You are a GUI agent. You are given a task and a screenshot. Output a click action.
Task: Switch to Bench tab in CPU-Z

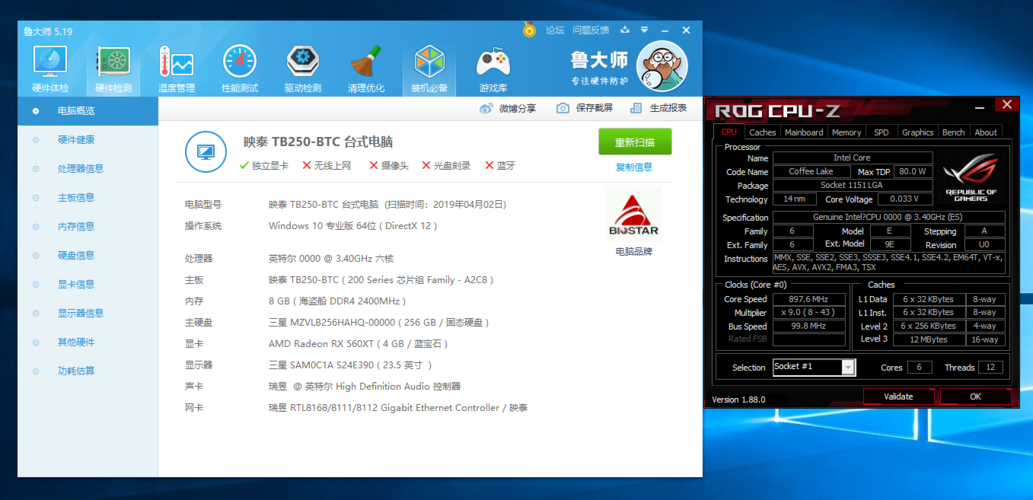click(953, 132)
